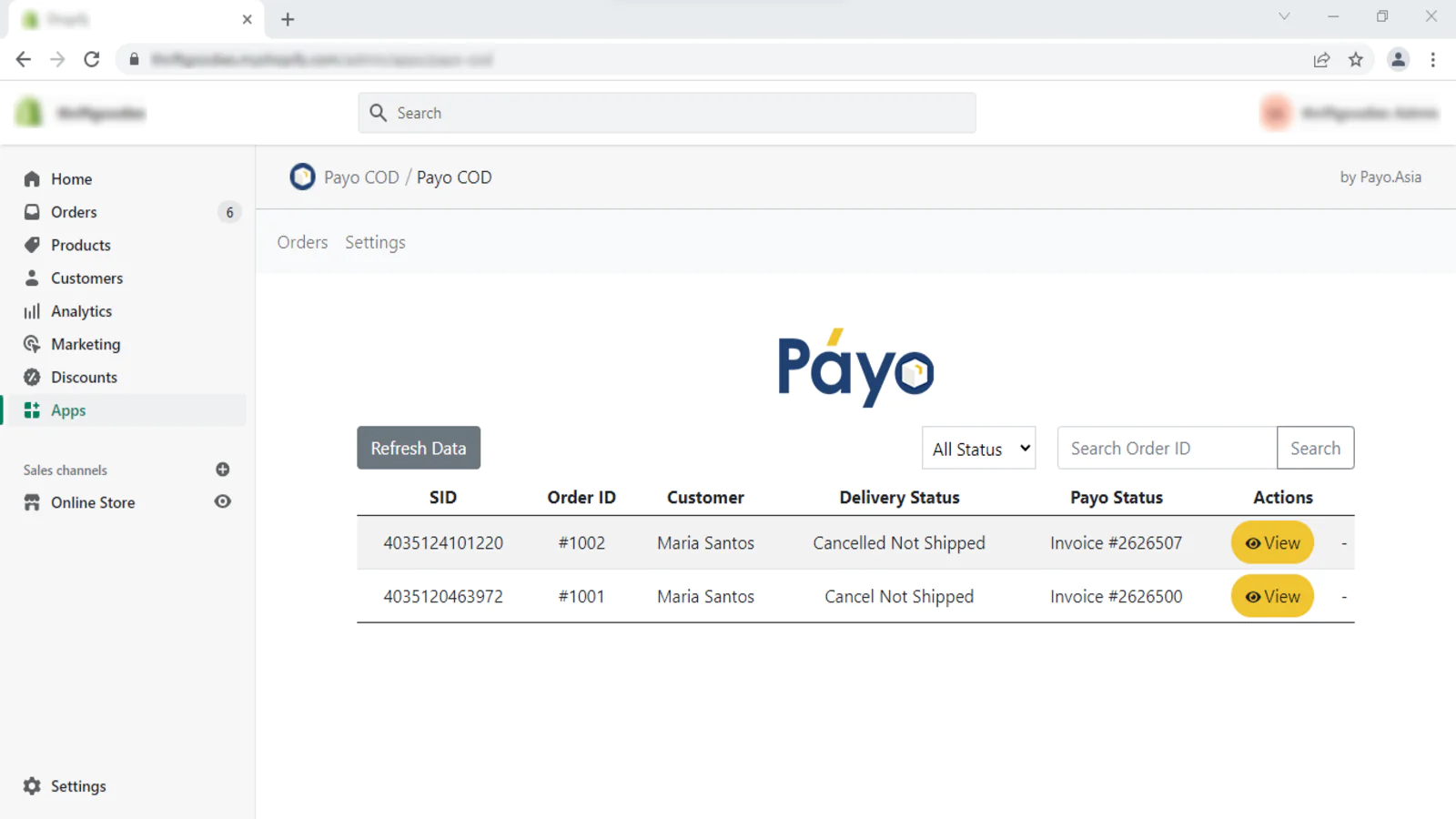View online store via eye icon
This screenshot has width=1456, height=819.
222,501
